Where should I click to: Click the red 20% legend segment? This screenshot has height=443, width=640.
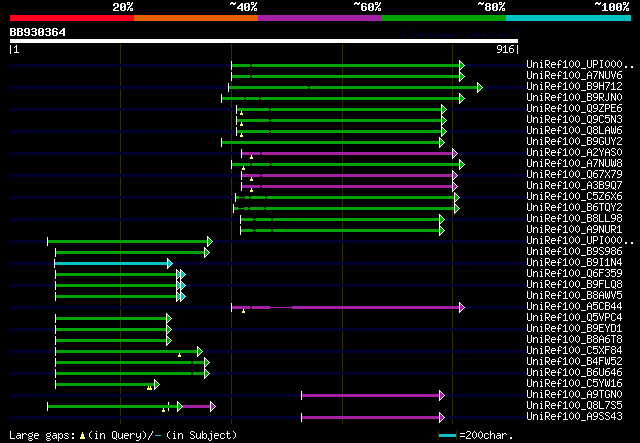pos(72,18)
